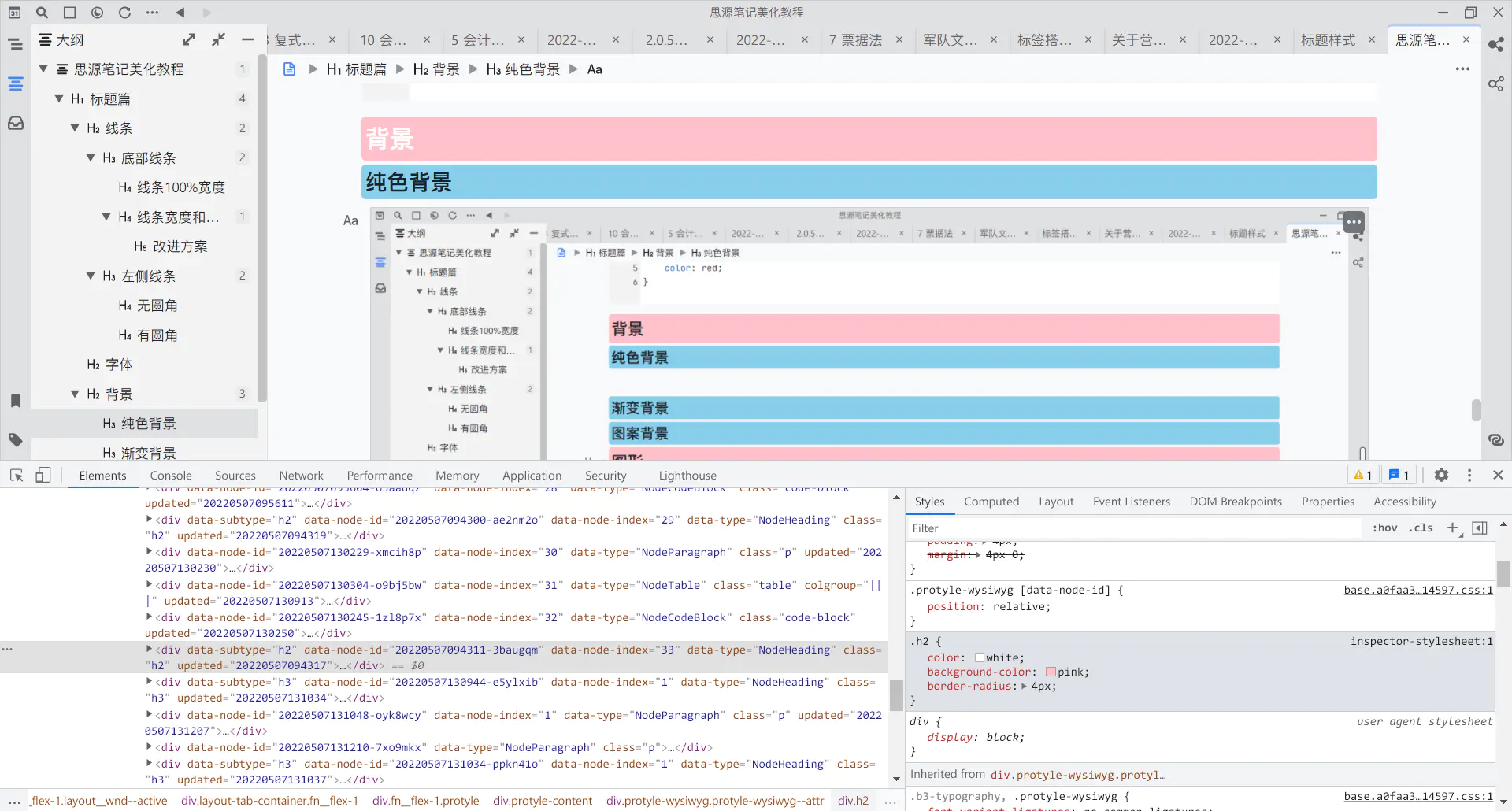Toggle the .cls class editor
This screenshot has width=1512, height=811.
pos(1421,528)
